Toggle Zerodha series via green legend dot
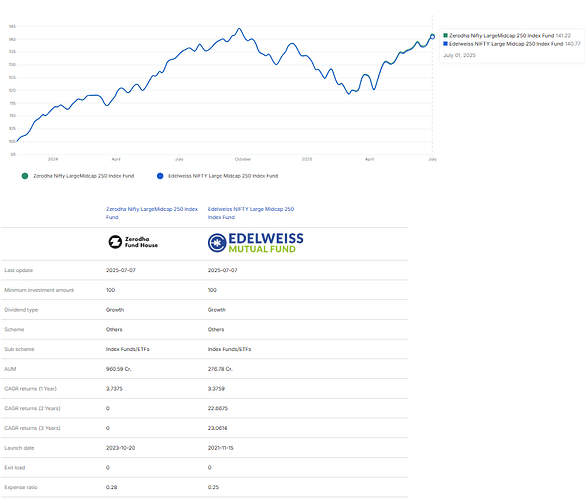The width and height of the screenshot is (585, 500). [x=25, y=176]
